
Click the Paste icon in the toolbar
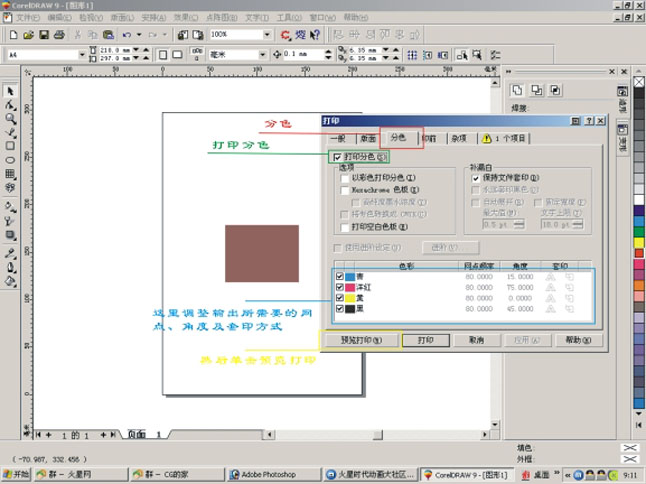(x=108, y=35)
